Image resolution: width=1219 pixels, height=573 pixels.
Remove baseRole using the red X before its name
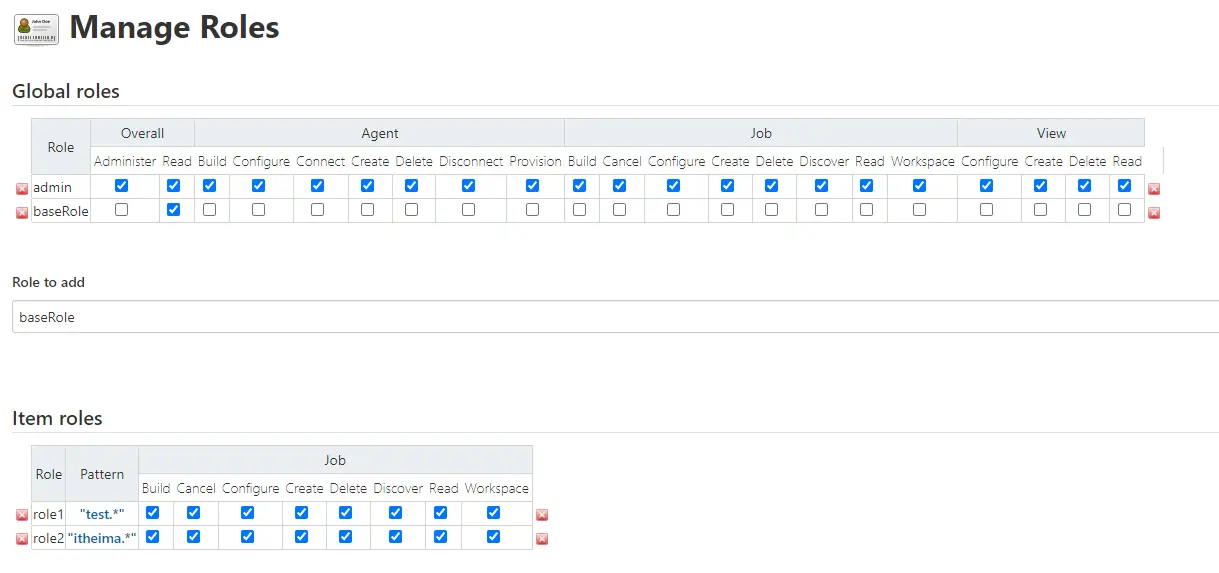pyautogui.click(x=22, y=212)
